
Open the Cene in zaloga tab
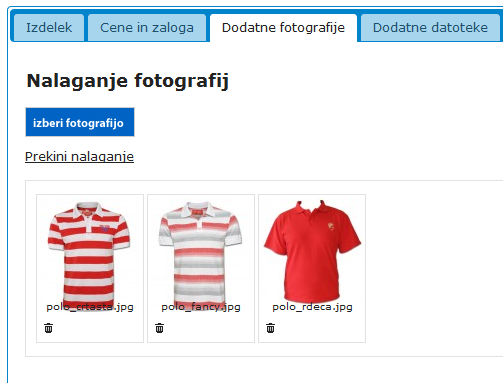(x=147, y=27)
